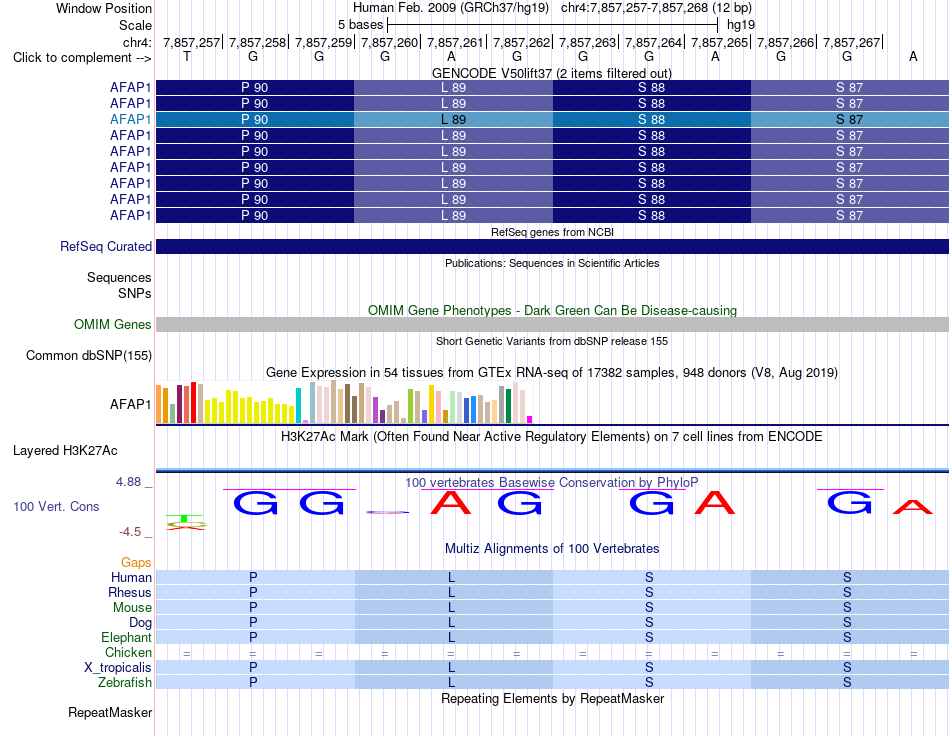This screenshot has width=950, height=736.
Task: Click the dark blue RefSeq Curated exon bar
Action: [x=552, y=247]
